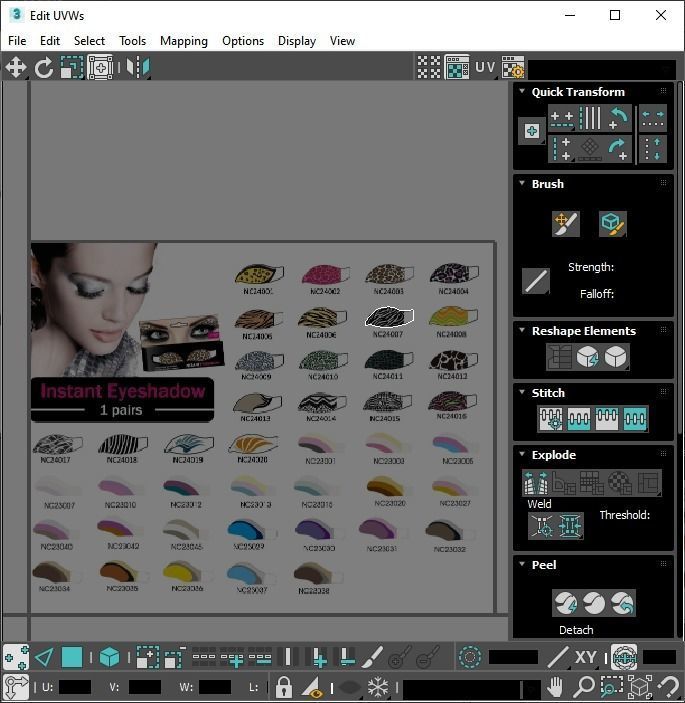Open the brush falloff type flyout

point(536,281)
